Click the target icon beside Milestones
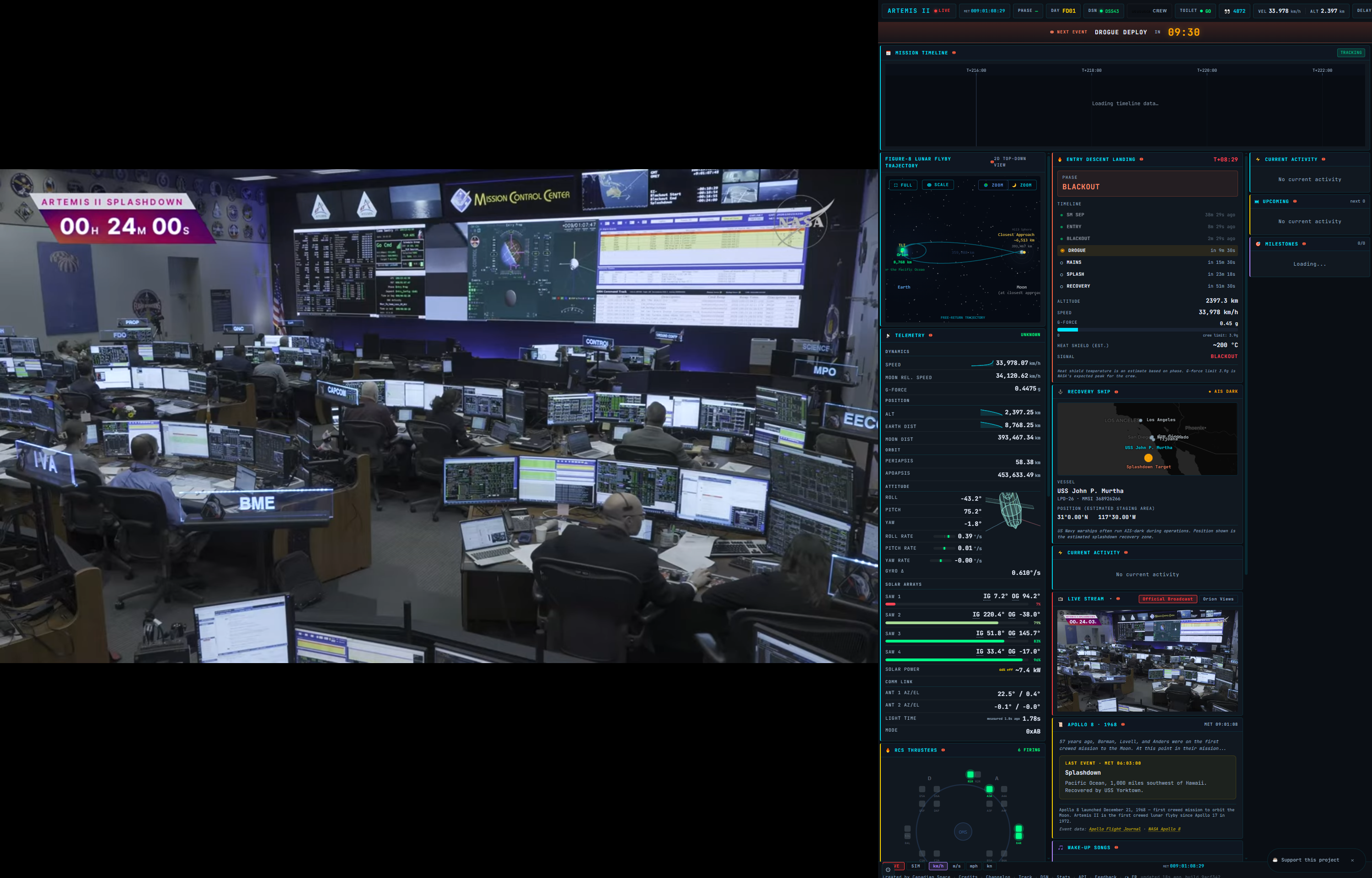Screen dimensions: 1372x878 point(1258,244)
